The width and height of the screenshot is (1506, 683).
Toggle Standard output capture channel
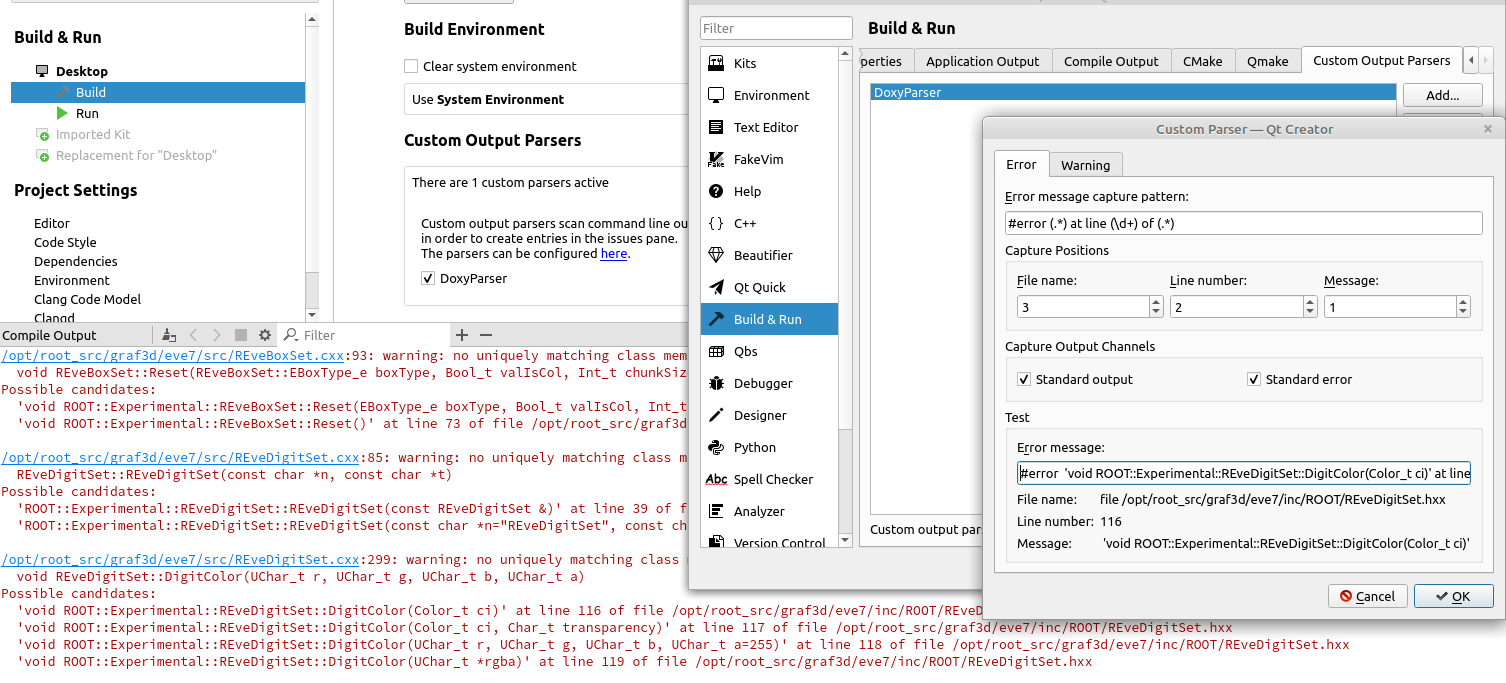pyautogui.click(x=1024, y=379)
